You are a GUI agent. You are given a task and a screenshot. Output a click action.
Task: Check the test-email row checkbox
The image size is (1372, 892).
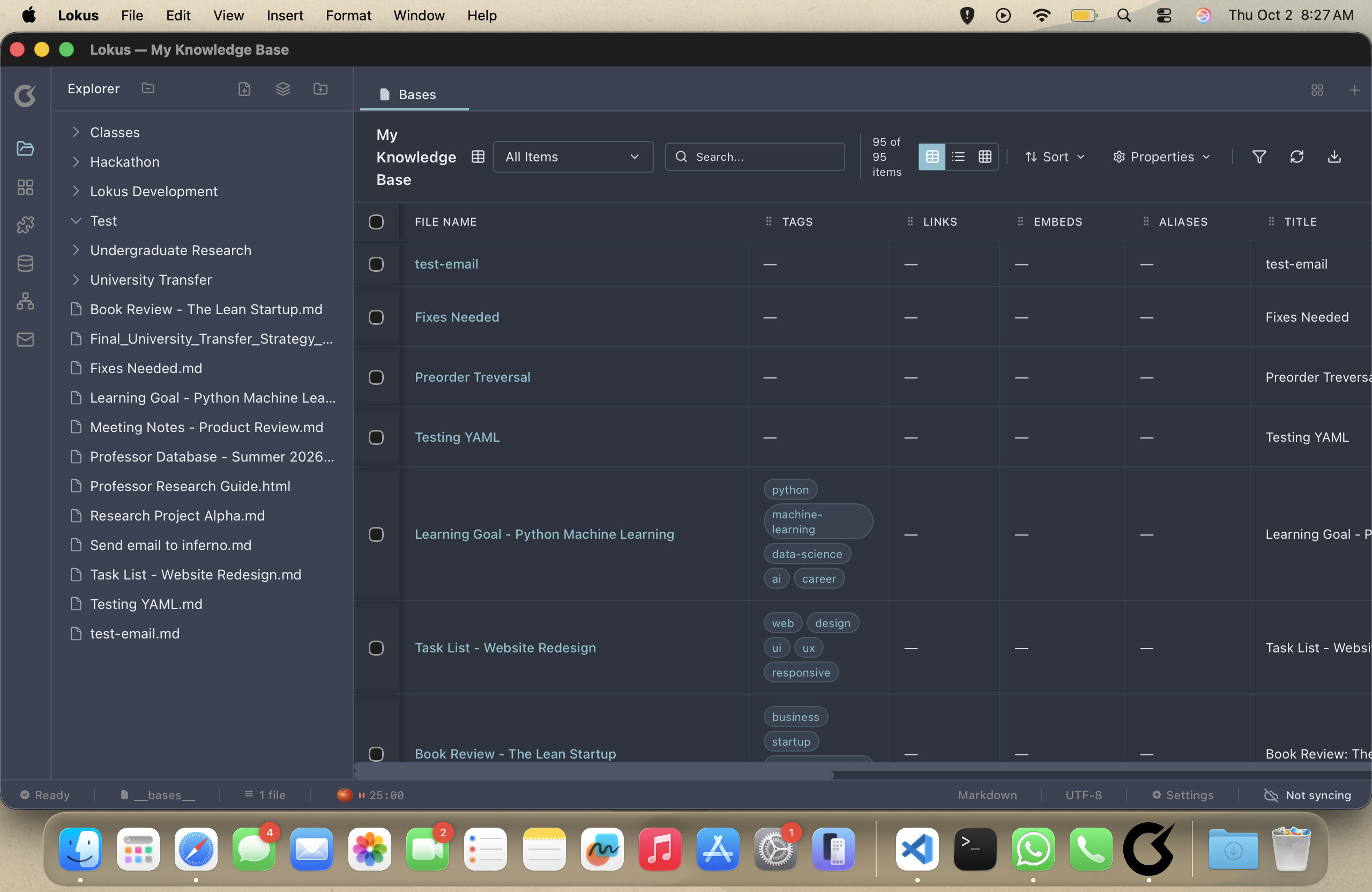coord(376,264)
